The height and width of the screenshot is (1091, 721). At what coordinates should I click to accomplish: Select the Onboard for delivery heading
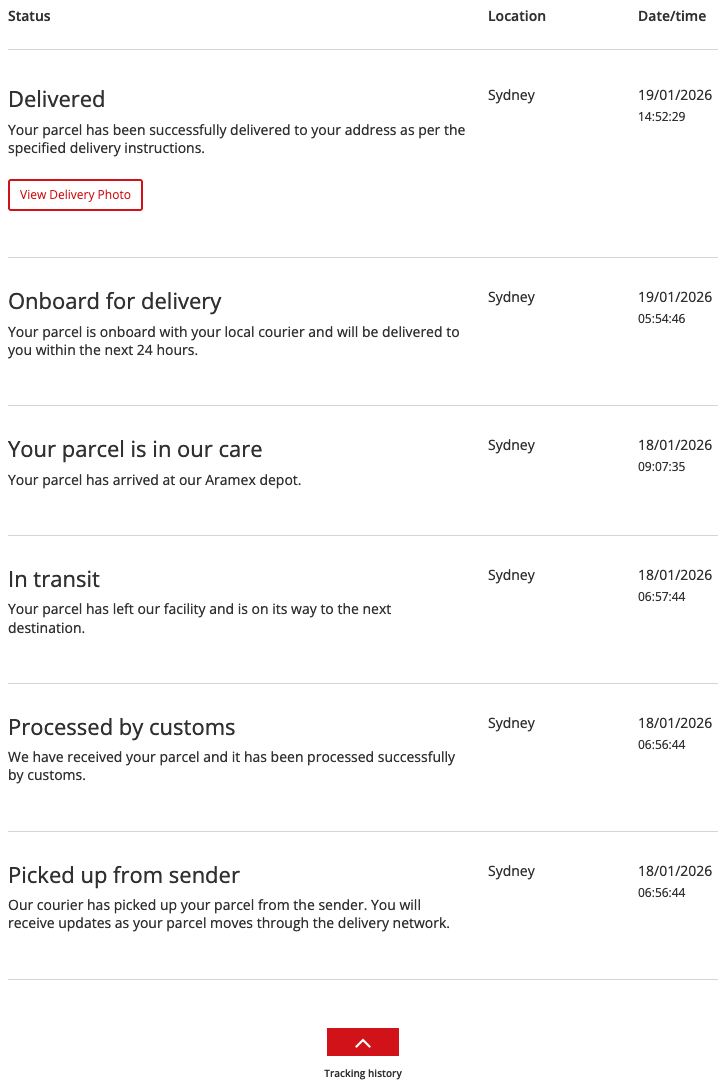(x=114, y=301)
